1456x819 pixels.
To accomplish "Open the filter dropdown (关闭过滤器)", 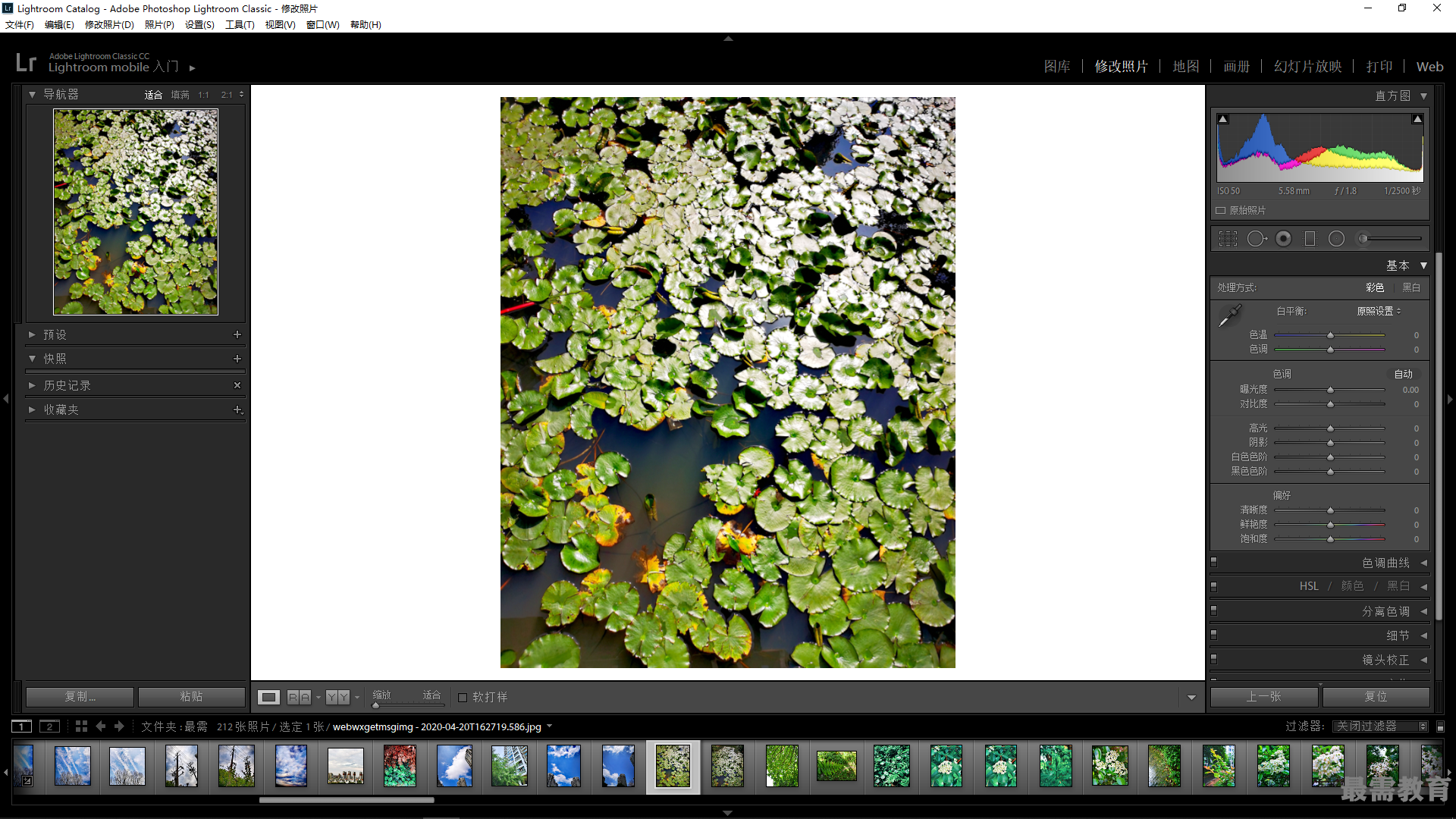I will coord(1380,726).
